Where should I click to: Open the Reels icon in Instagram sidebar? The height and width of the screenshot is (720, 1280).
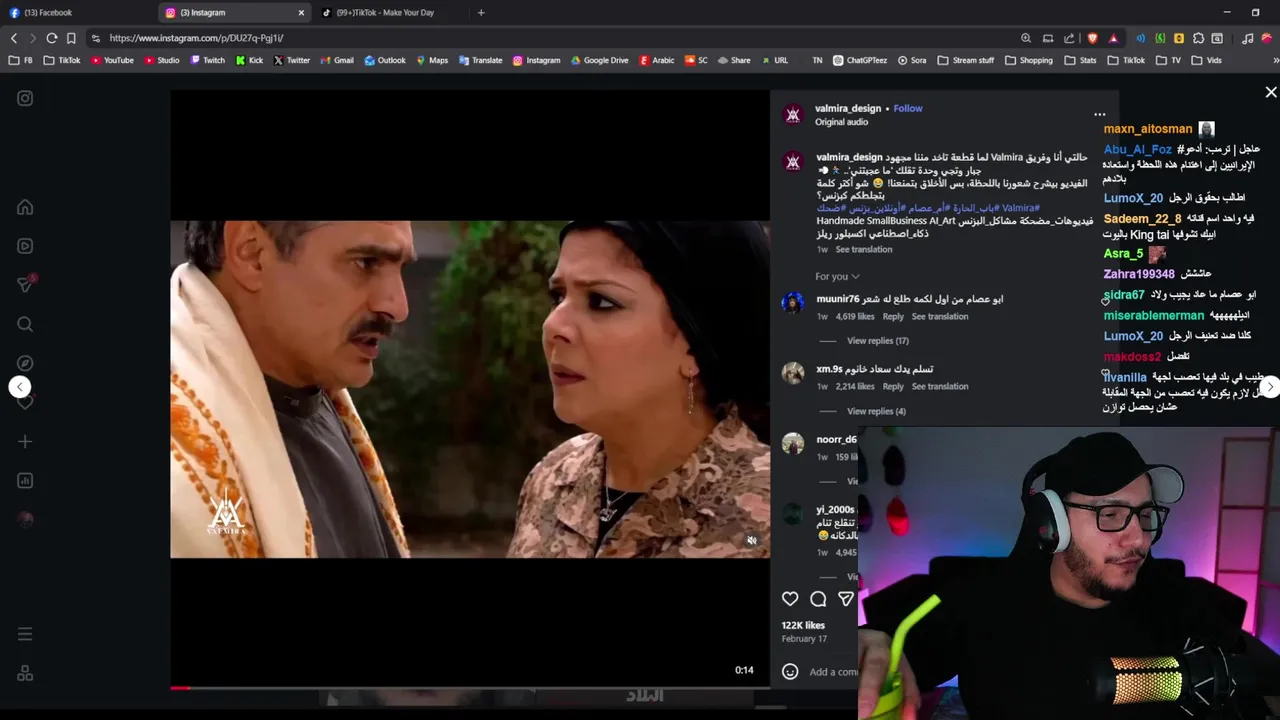pos(25,246)
